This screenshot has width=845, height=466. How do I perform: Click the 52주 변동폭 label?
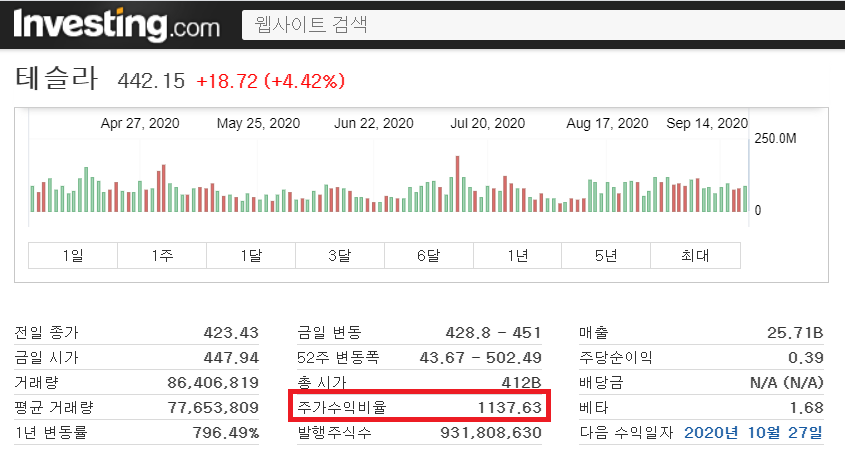(x=338, y=357)
